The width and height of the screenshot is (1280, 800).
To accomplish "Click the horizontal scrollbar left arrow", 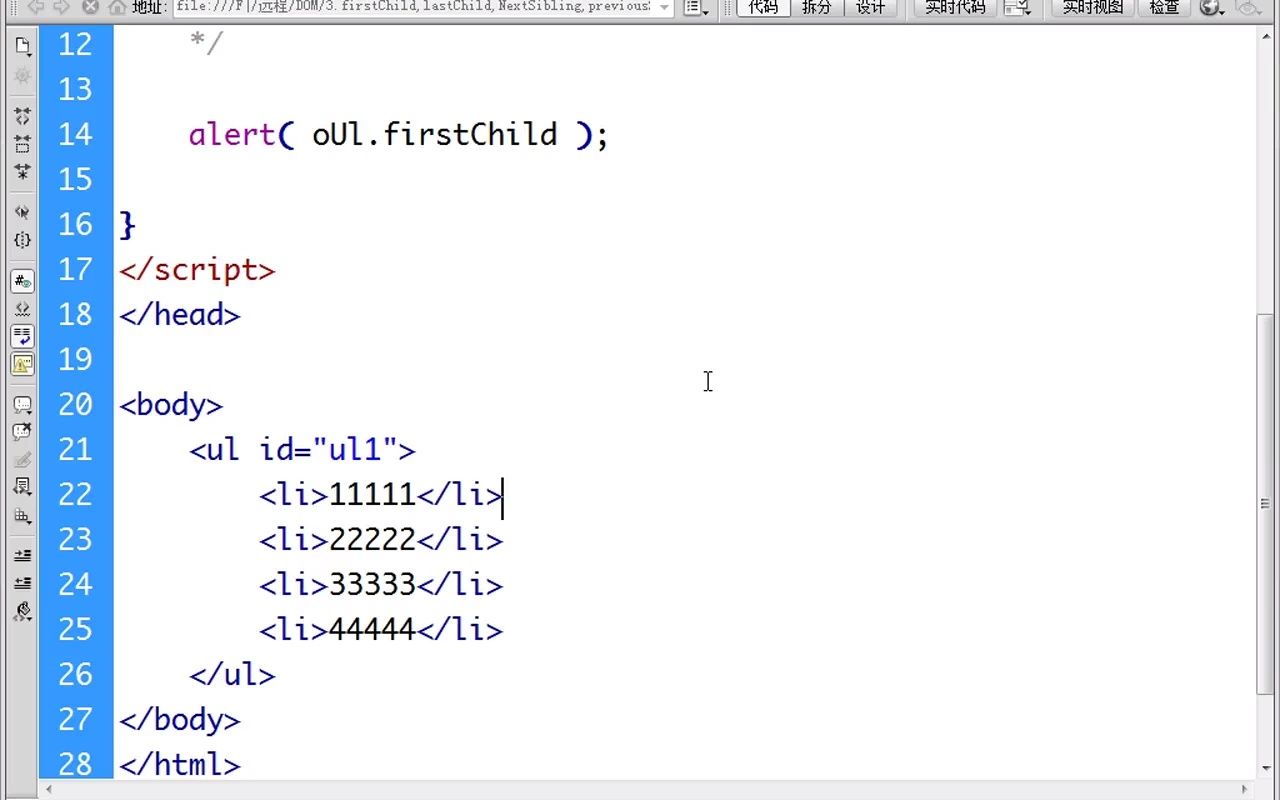I will 48,789.
